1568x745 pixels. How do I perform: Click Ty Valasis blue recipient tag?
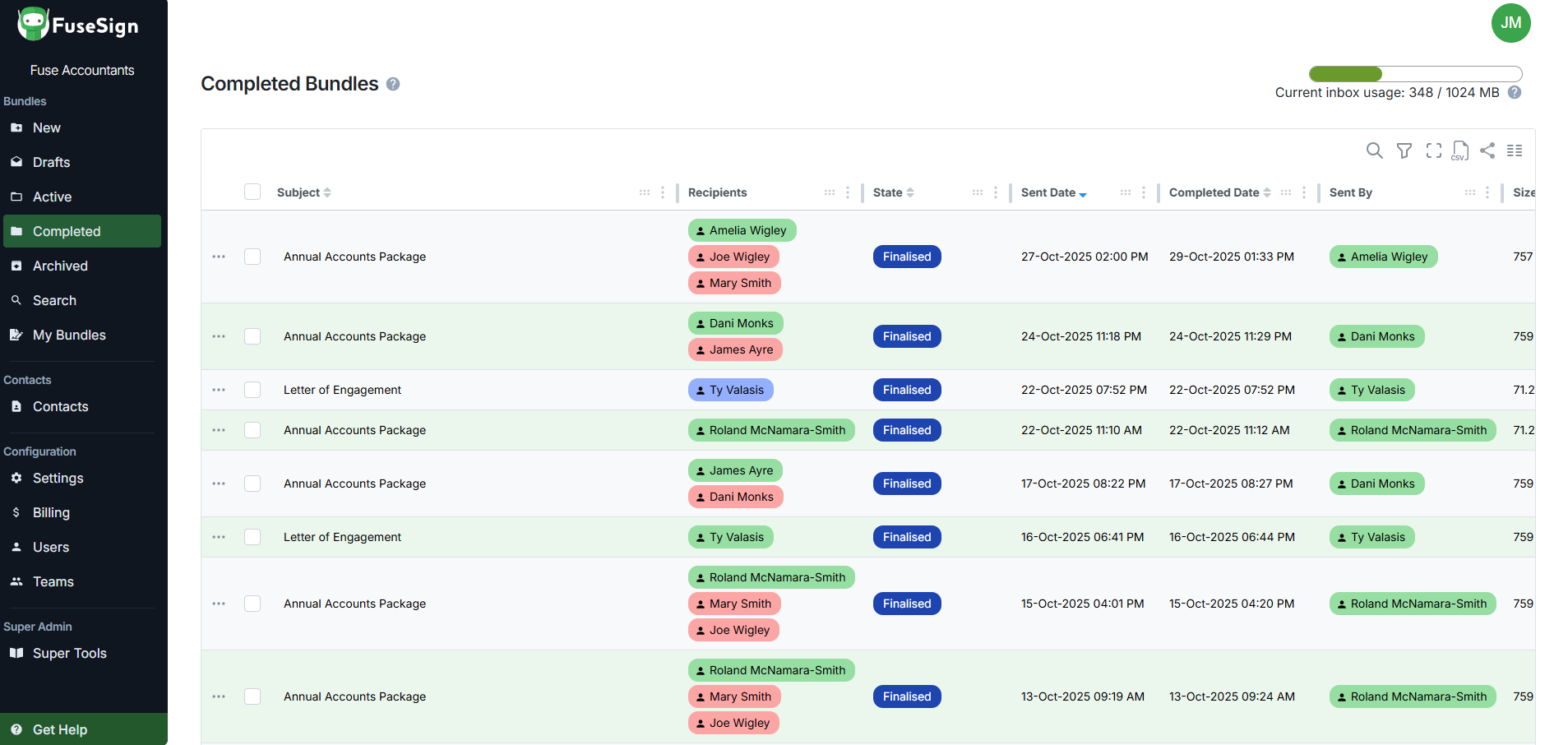pyautogui.click(x=730, y=390)
